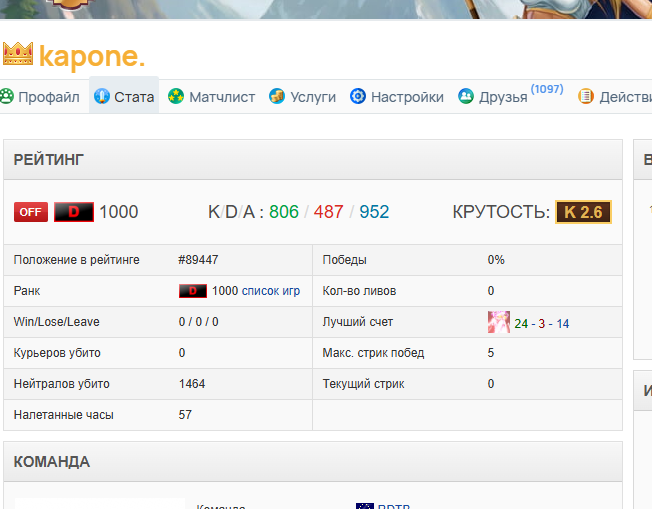652x509 pixels.
Task: Select the Стата tab
Action: point(124,96)
